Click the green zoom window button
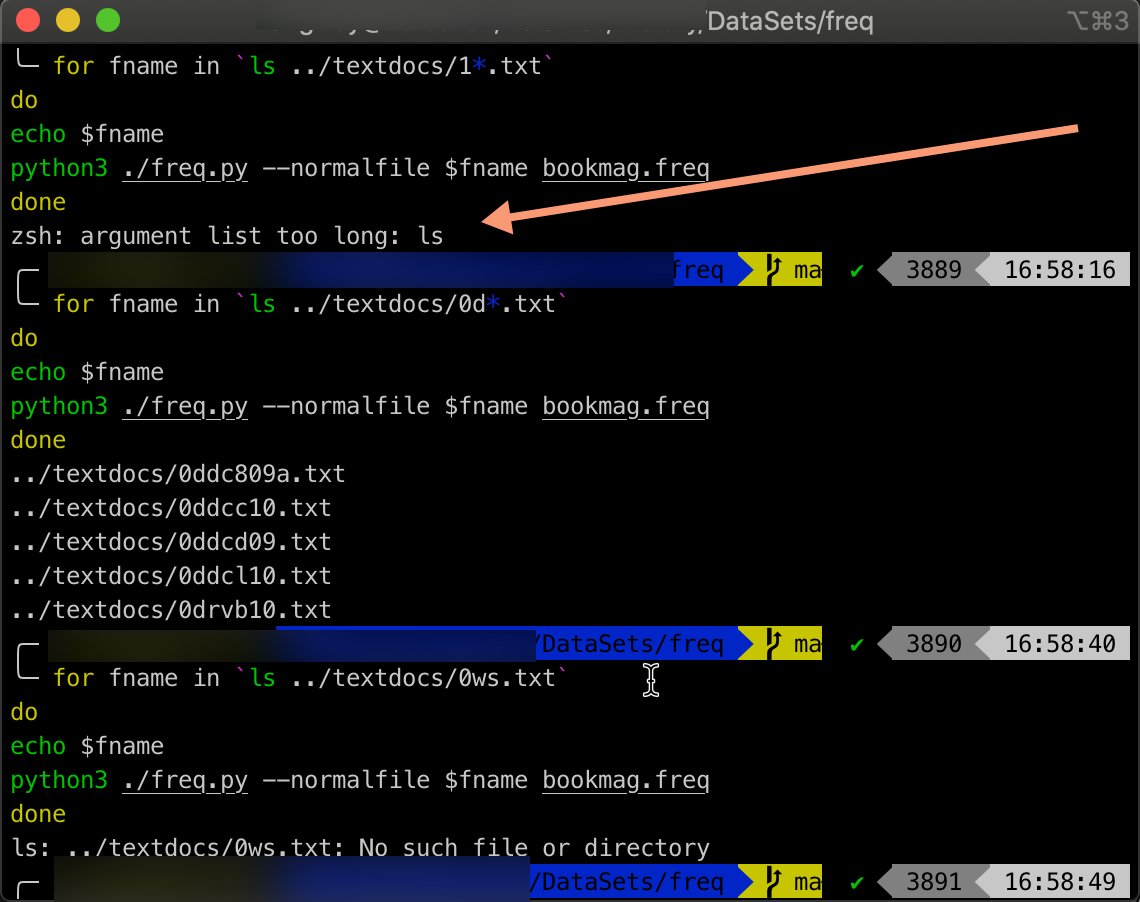Image resolution: width=1140 pixels, height=902 pixels. point(106,20)
